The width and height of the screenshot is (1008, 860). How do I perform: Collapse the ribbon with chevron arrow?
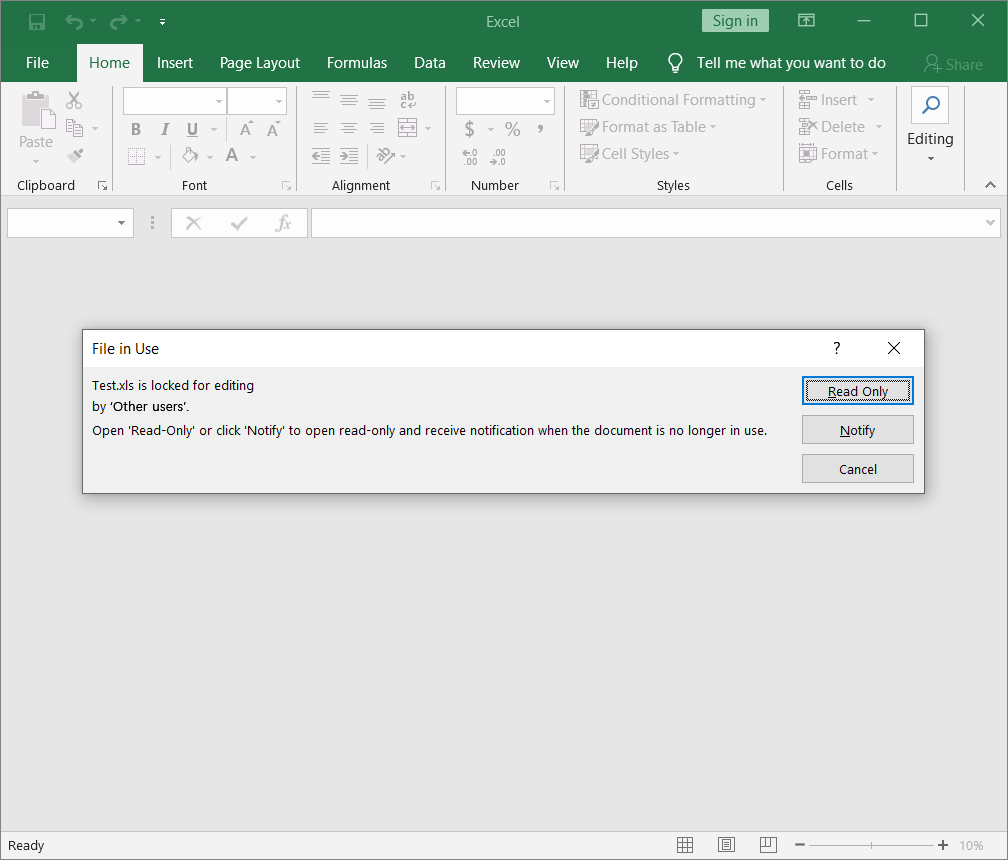tap(990, 185)
